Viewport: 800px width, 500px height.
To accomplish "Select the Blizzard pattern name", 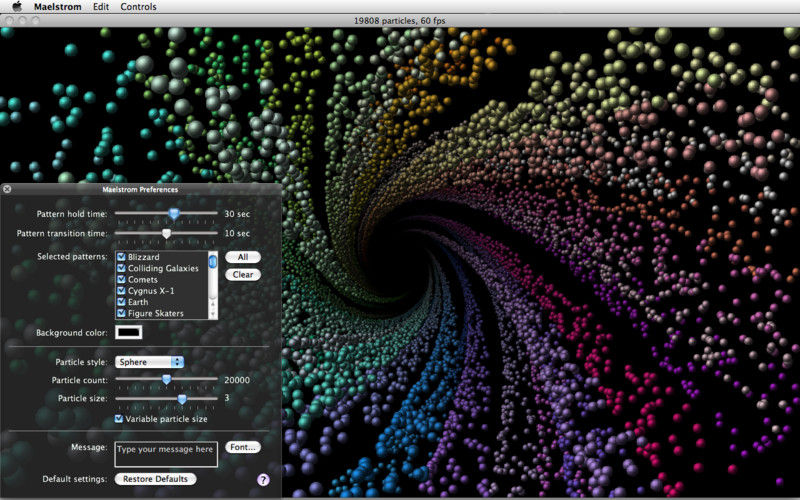I will [x=143, y=257].
